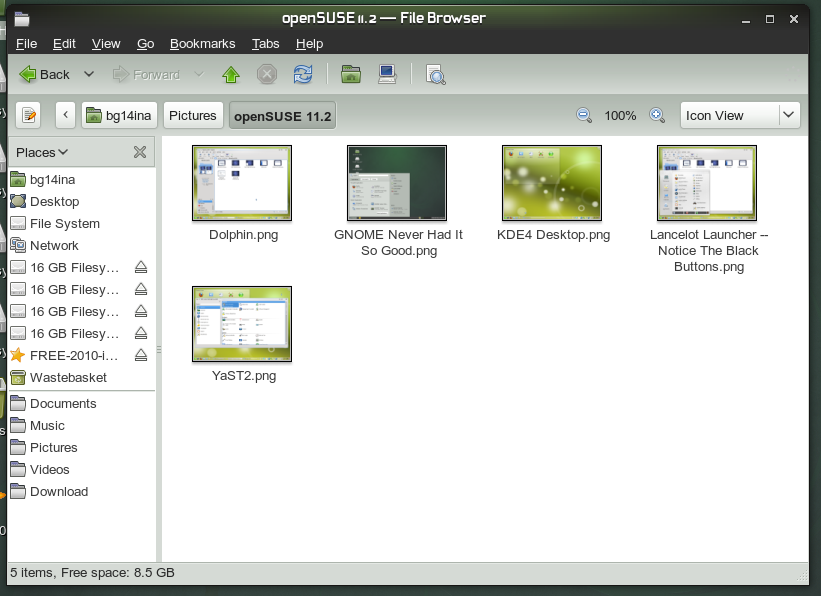Open the Back history dropdown arrow

[89, 74]
